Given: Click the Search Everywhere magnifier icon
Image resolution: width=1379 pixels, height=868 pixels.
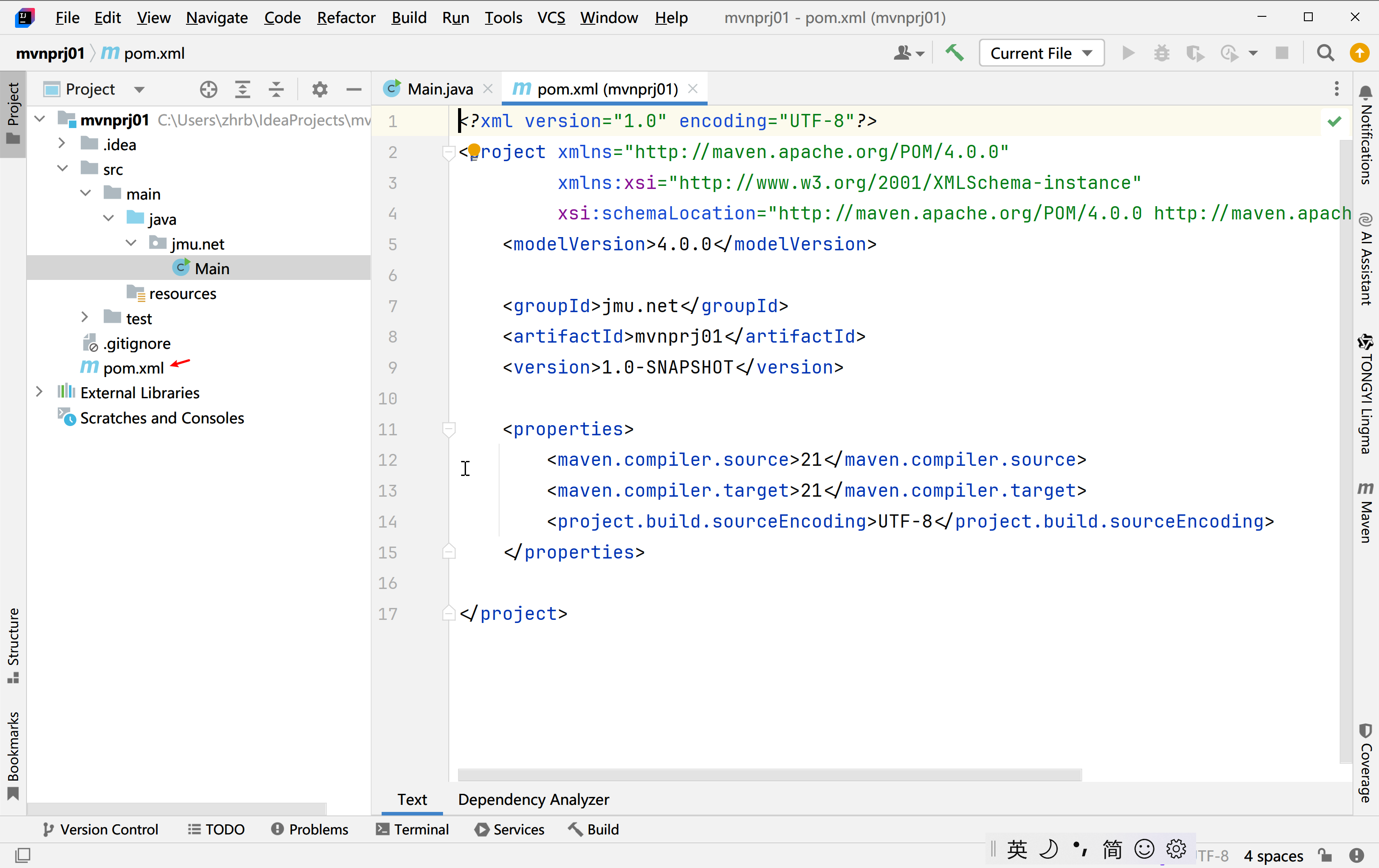Looking at the screenshot, I should (x=1325, y=53).
